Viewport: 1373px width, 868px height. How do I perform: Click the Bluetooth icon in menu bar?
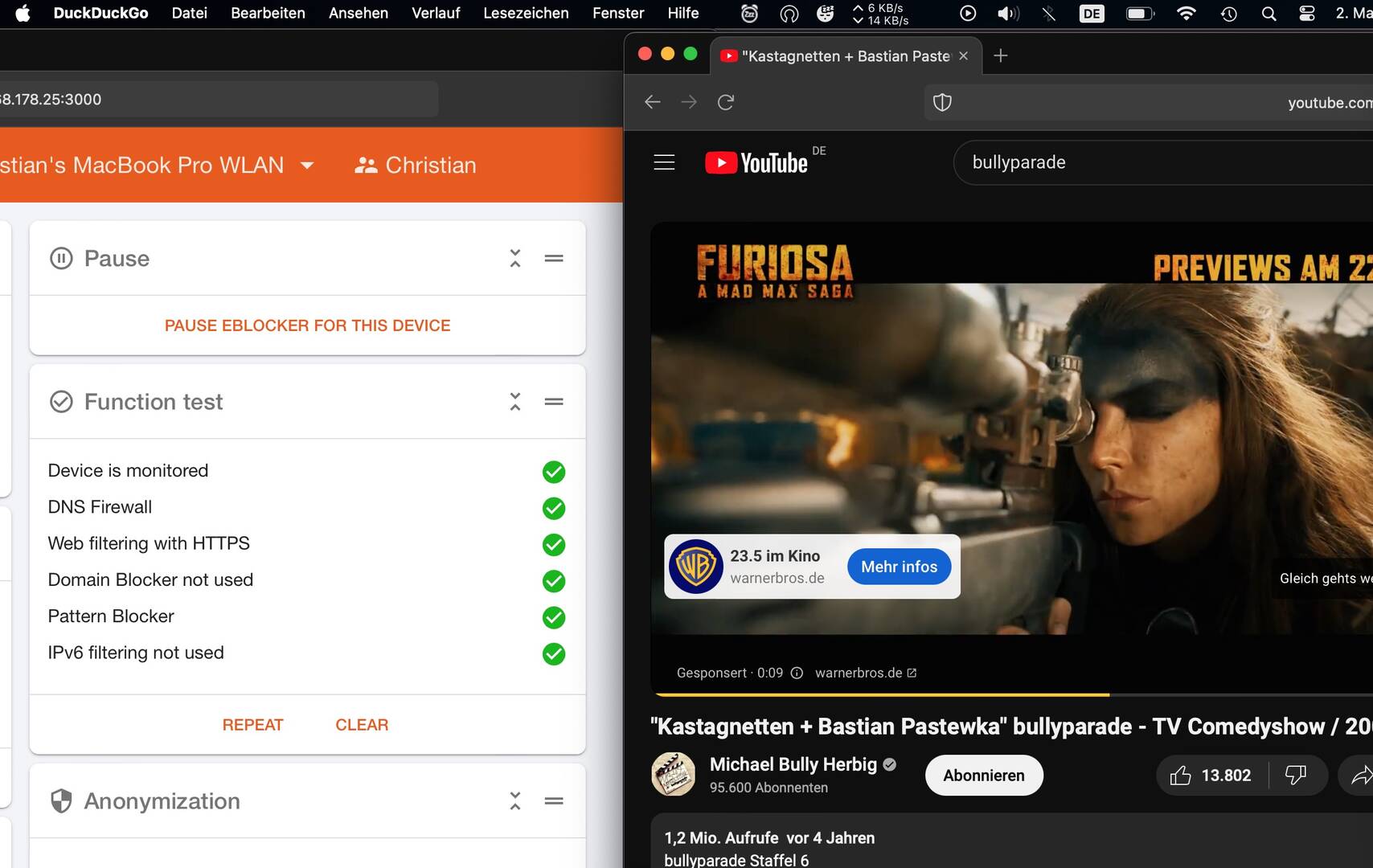click(x=1049, y=14)
